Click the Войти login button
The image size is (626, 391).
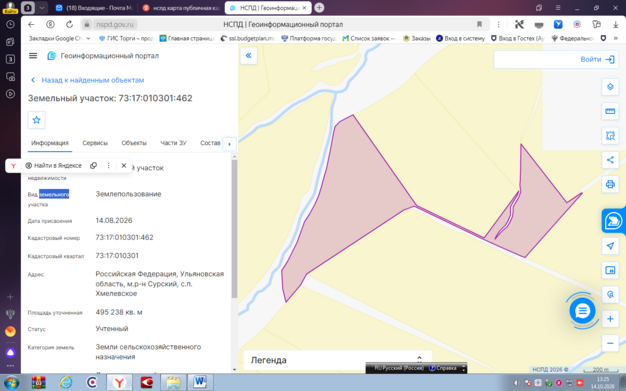pos(597,60)
